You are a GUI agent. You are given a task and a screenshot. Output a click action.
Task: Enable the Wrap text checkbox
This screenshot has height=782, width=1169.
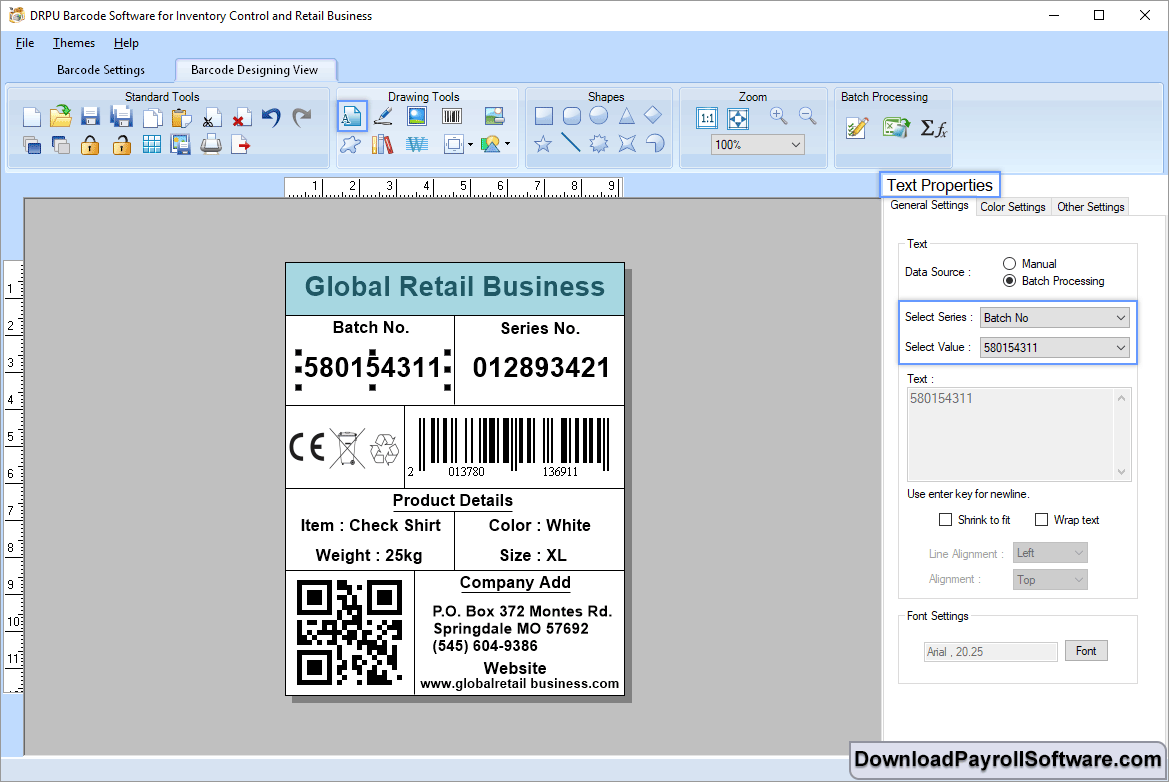coord(1042,520)
